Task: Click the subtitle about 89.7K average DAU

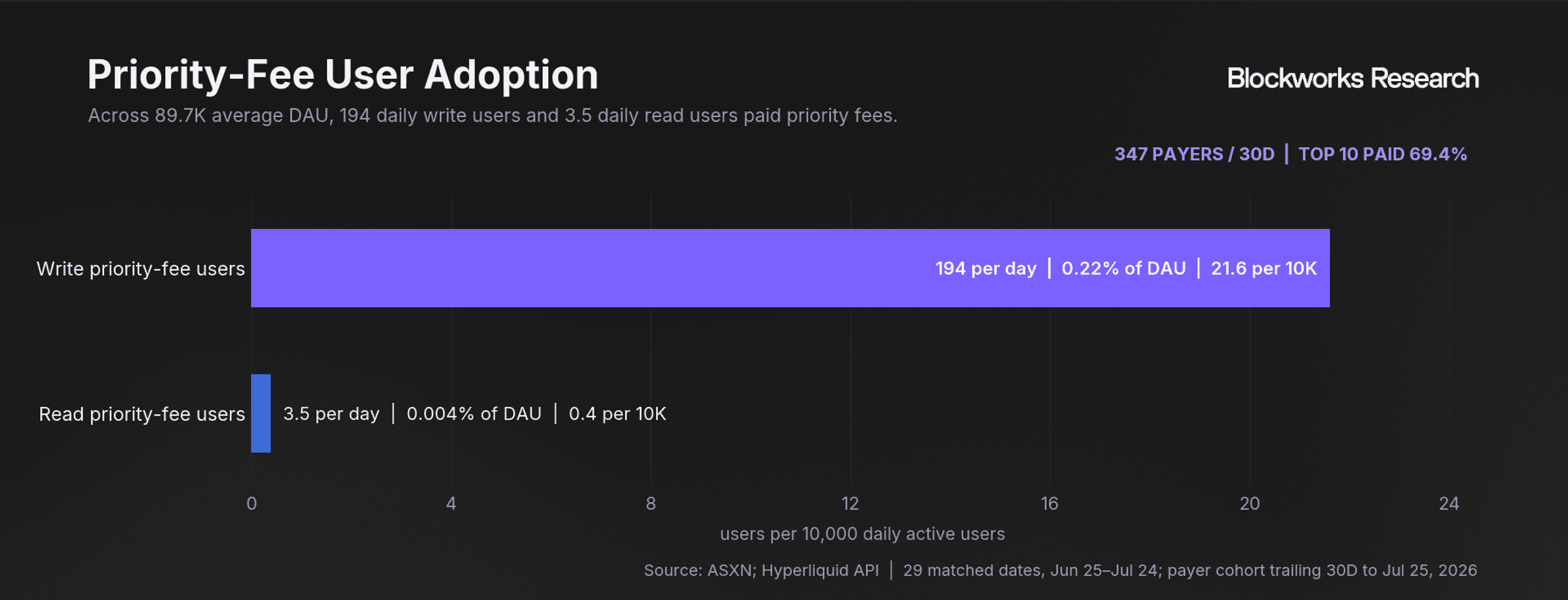Action: click(493, 116)
